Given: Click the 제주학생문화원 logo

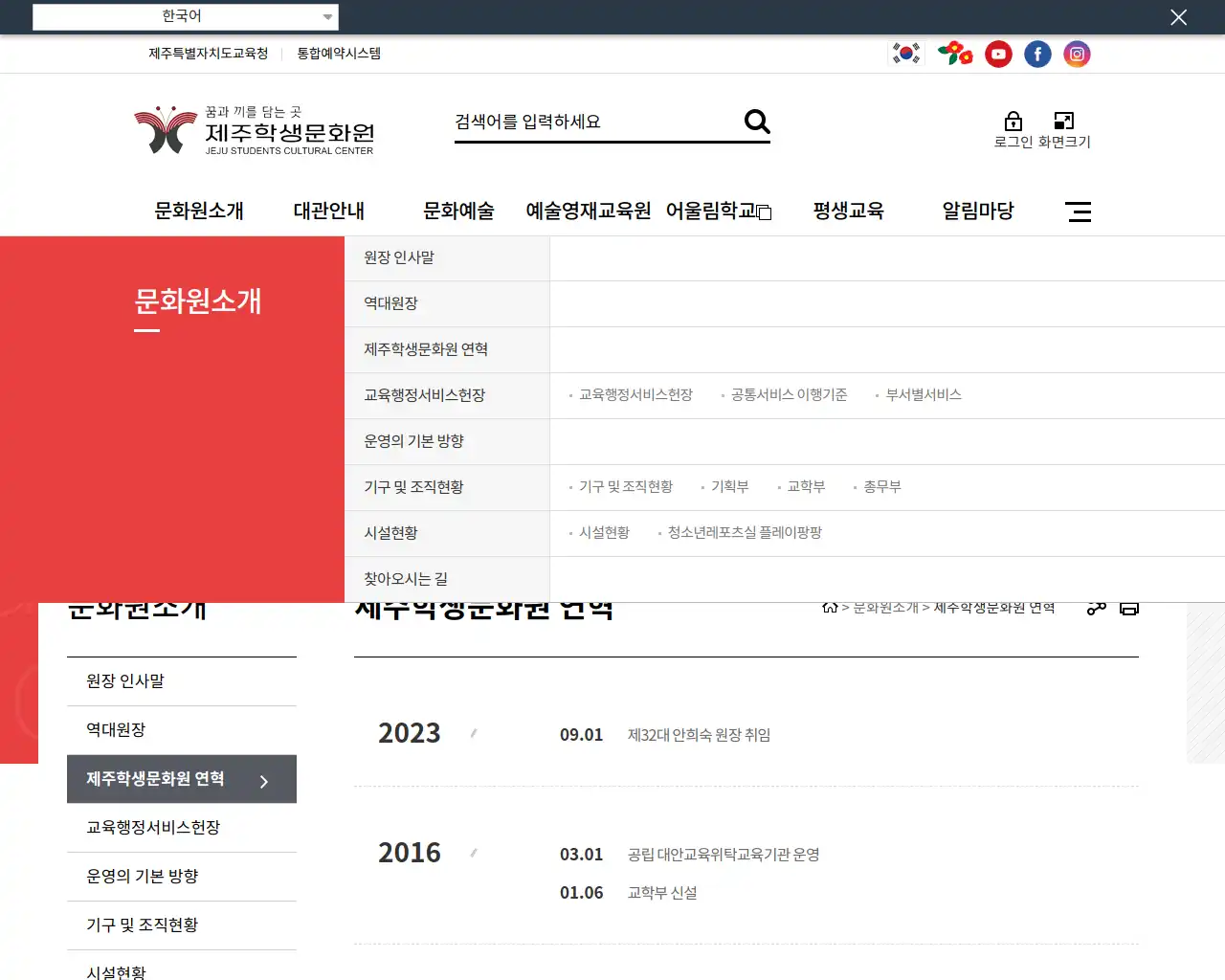Looking at the screenshot, I should point(255,130).
